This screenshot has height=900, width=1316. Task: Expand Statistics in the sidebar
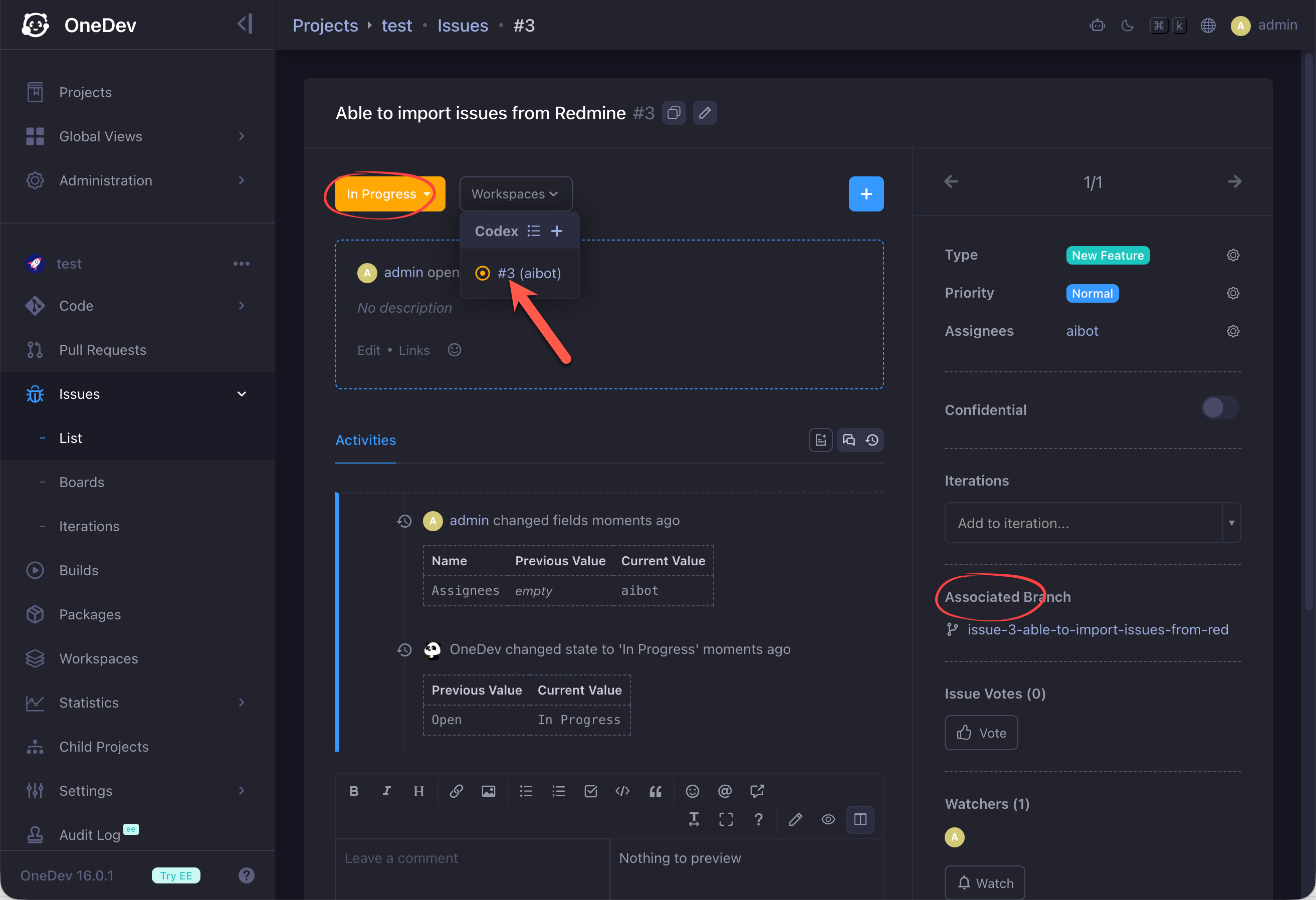tap(137, 703)
